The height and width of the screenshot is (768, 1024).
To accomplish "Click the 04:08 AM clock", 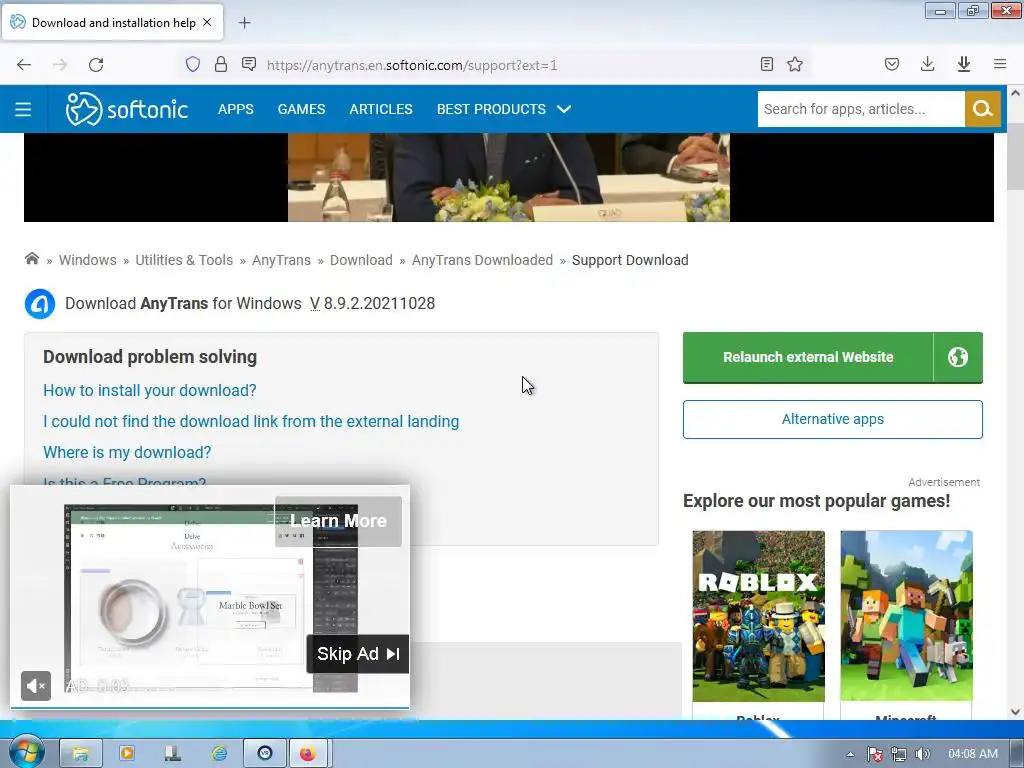I will (972, 754).
